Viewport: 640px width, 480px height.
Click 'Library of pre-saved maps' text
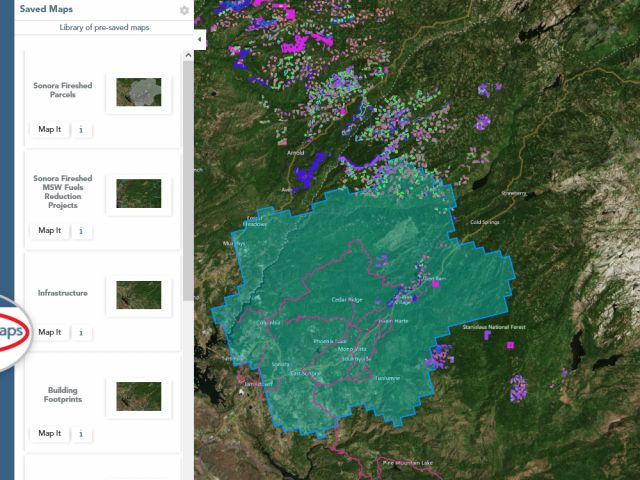pyautogui.click(x=104, y=27)
